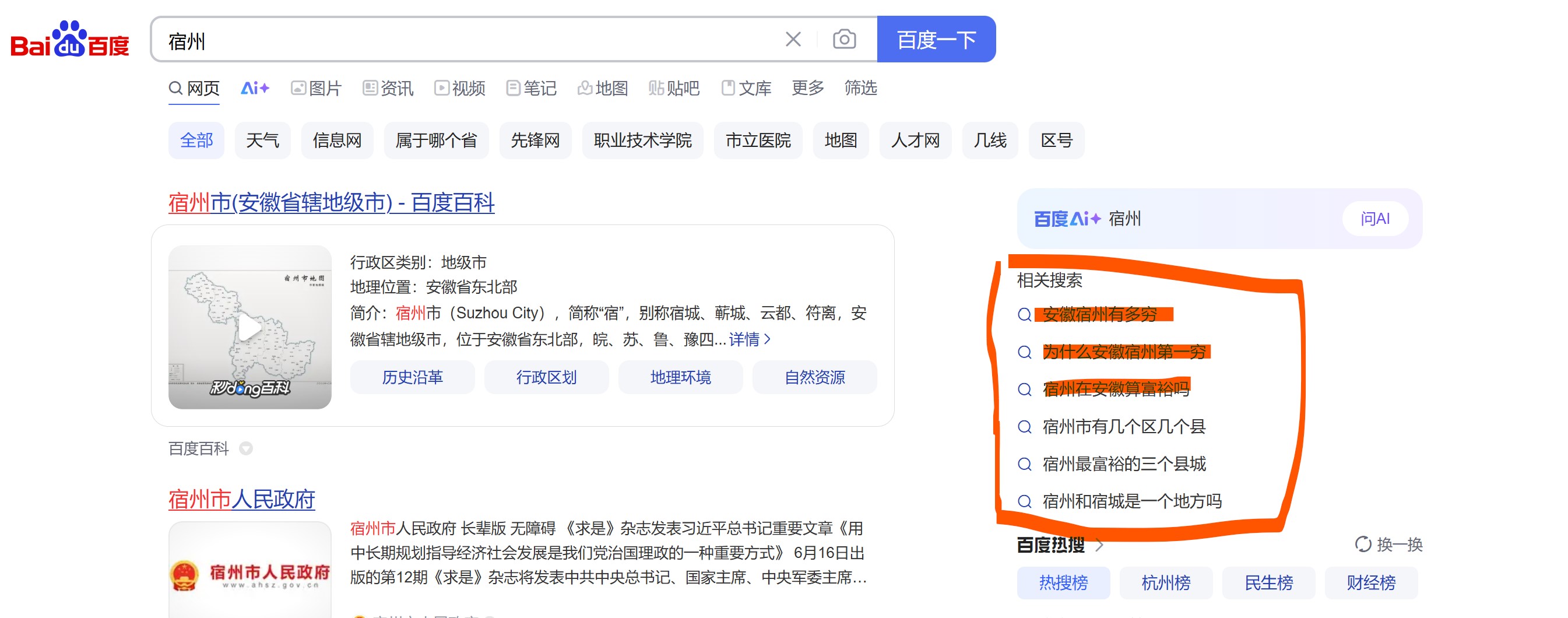Open the 筛选 filter option
Screen dimensions: 1568x618
click(861, 88)
